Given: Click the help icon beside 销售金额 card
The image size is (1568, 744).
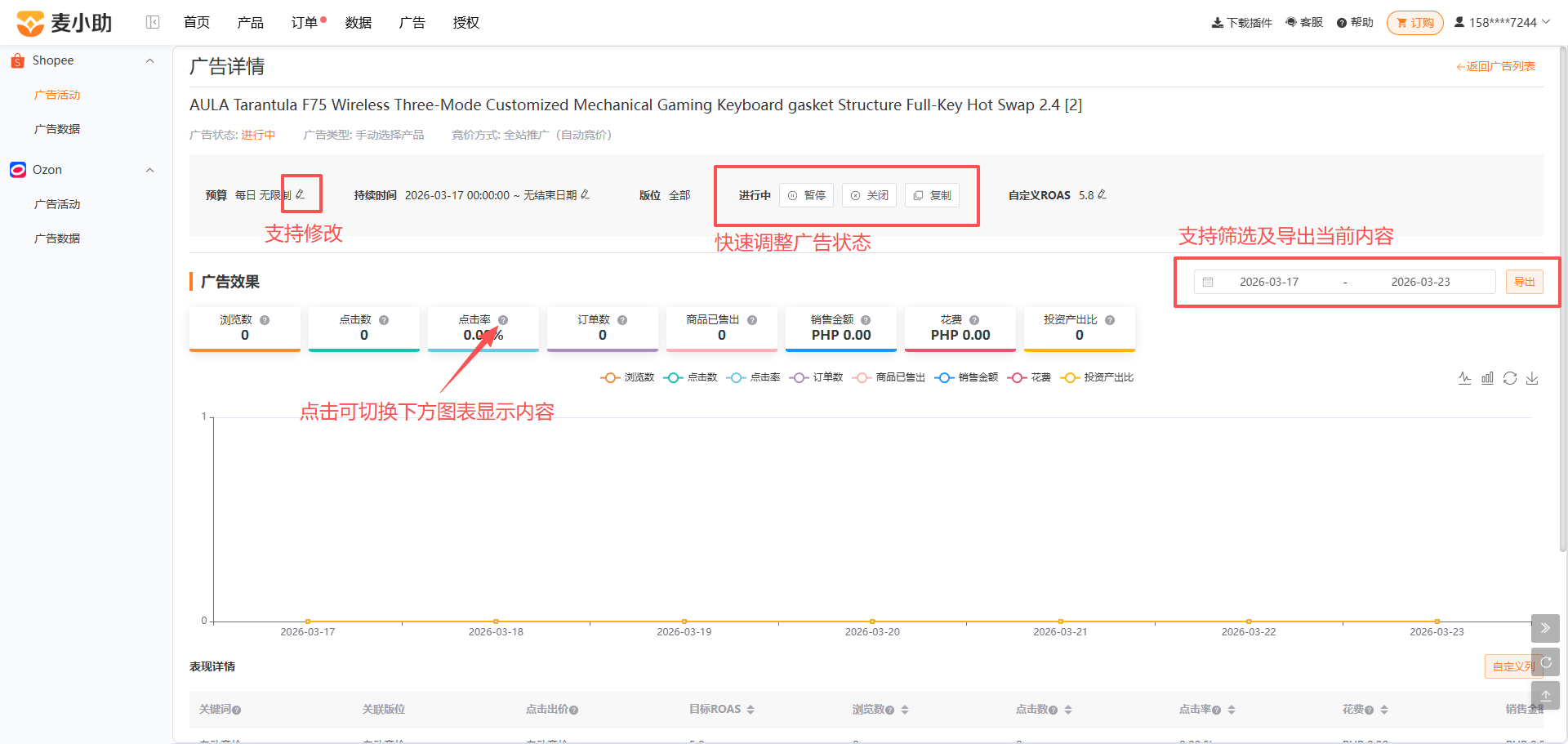Looking at the screenshot, I should point(866,320).
